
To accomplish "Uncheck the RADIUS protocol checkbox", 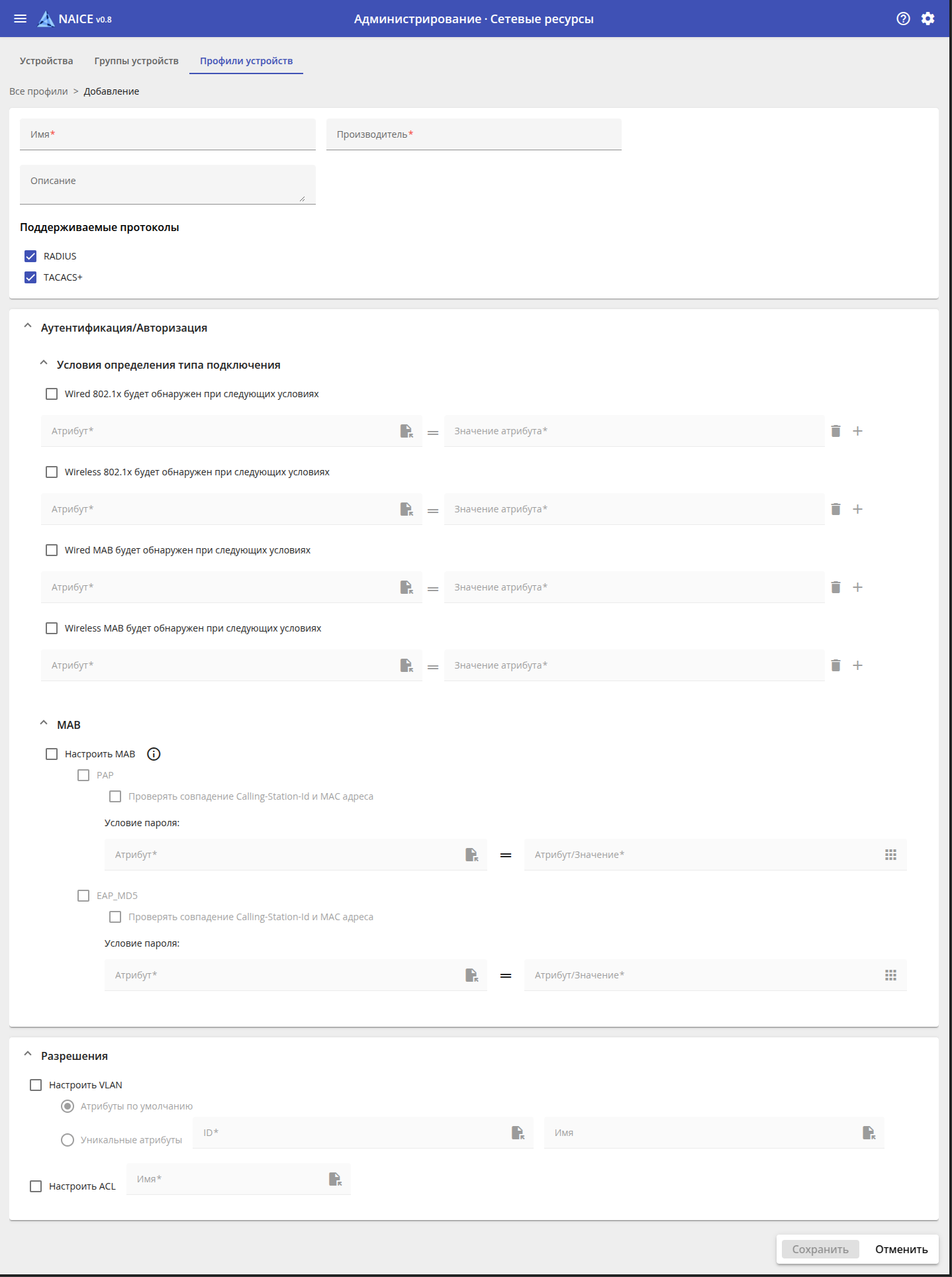I will pos(30,256).
